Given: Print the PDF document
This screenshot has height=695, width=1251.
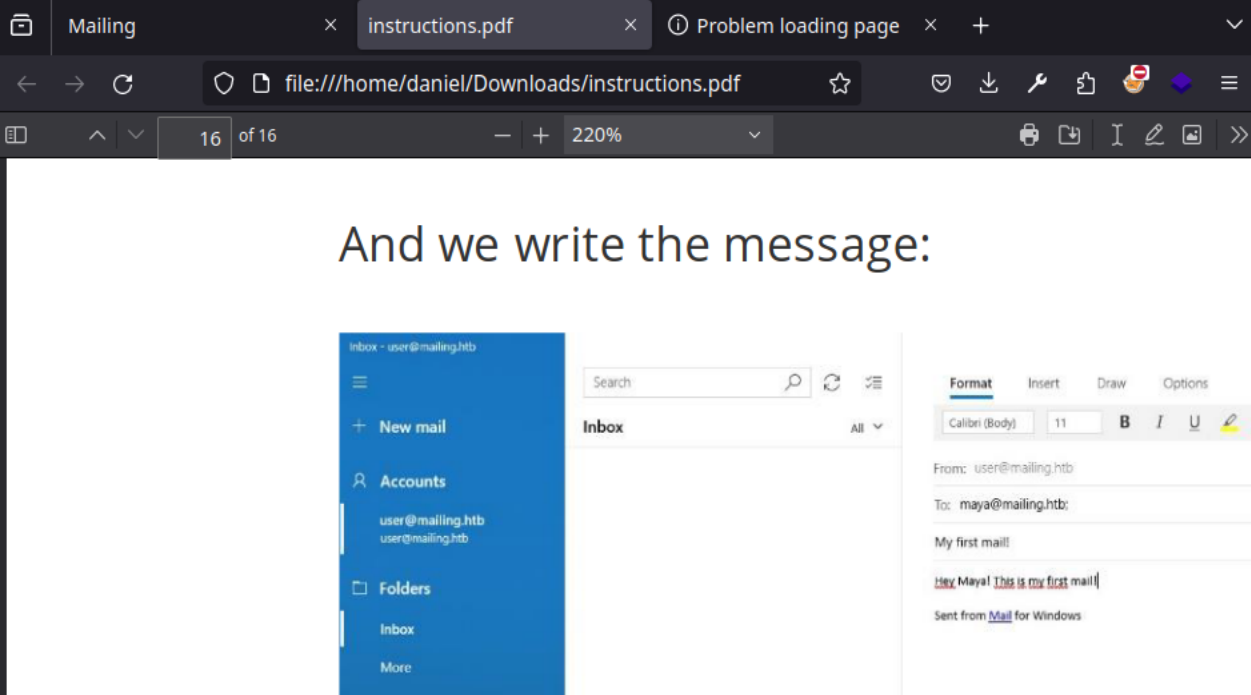Looking at the screenshot, I should 1029,135.
